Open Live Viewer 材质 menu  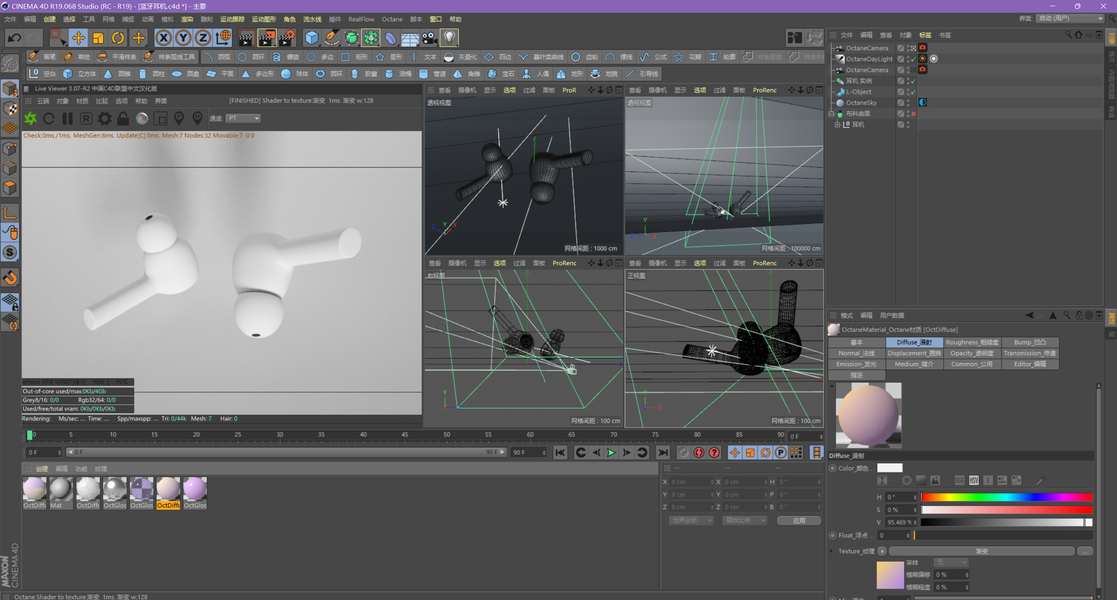click(83, 101)
